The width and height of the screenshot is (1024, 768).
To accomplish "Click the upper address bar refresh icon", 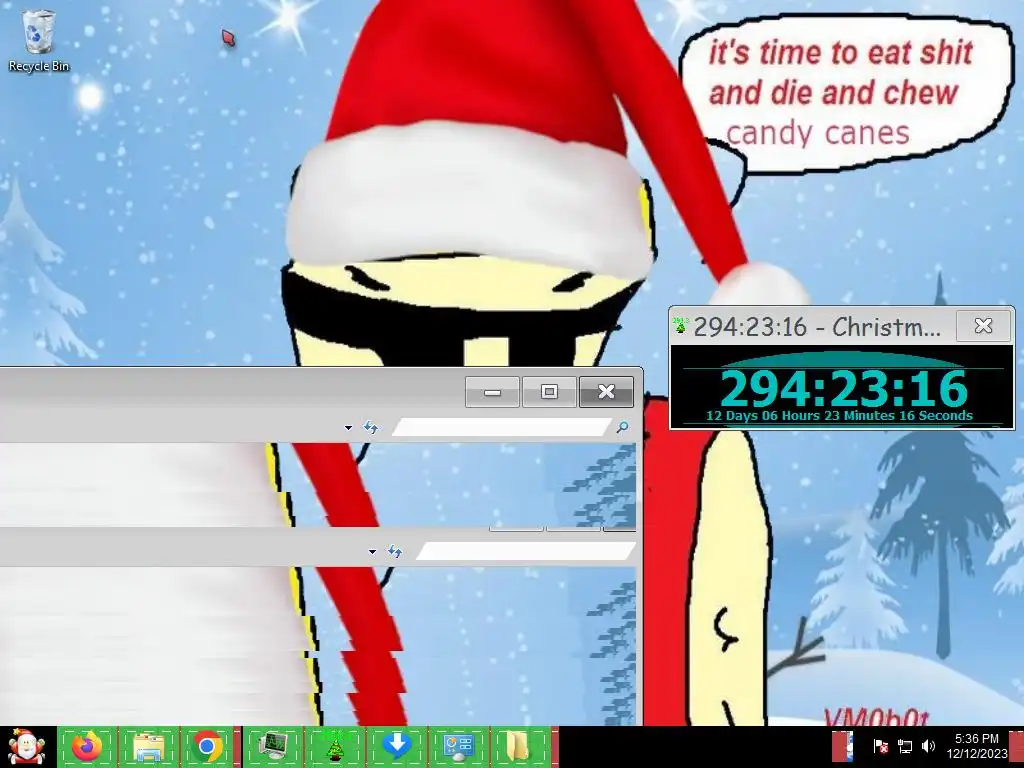I will click(370, 428).
